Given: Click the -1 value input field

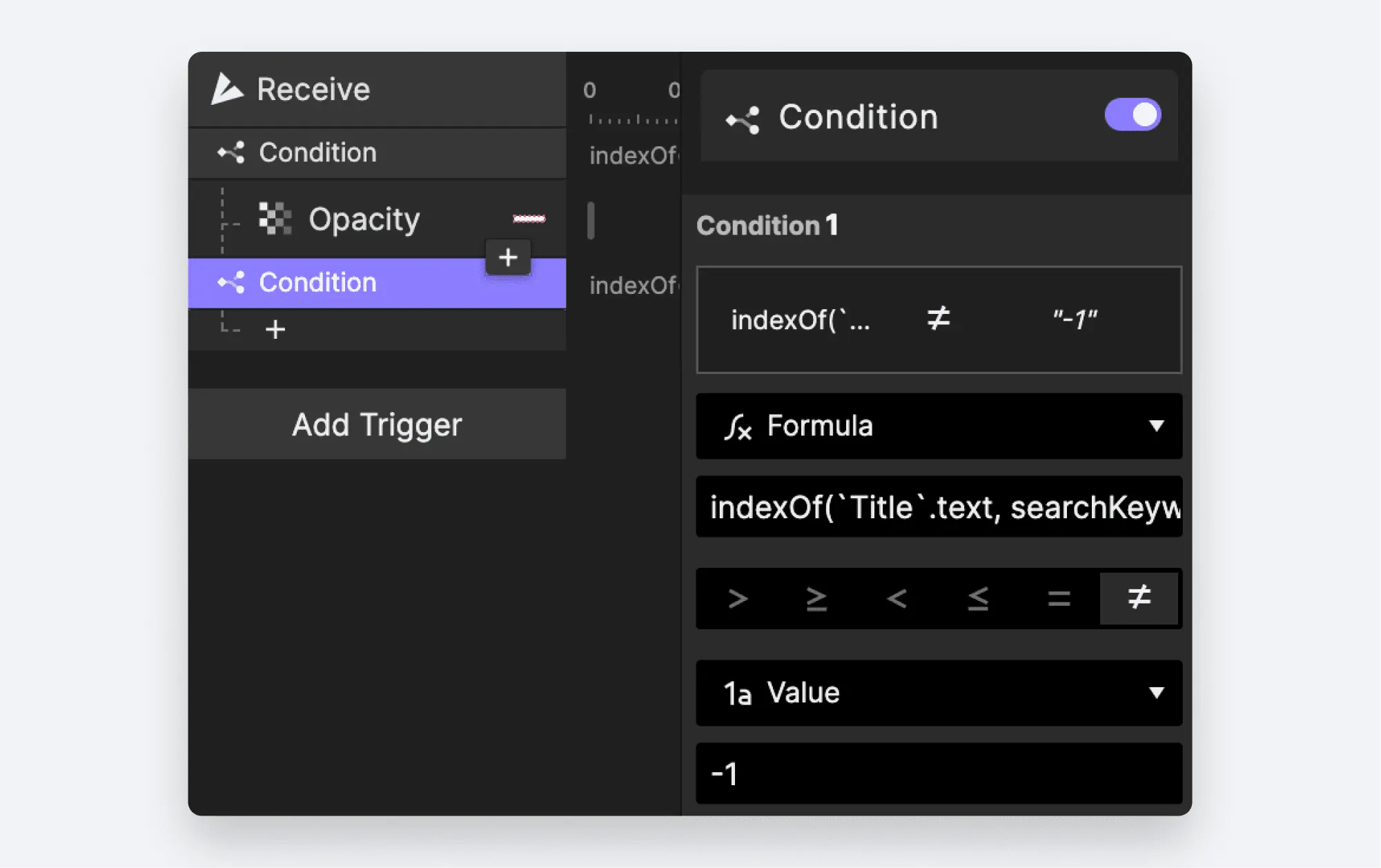Looking at the screenshot, I should pos(939,773).
